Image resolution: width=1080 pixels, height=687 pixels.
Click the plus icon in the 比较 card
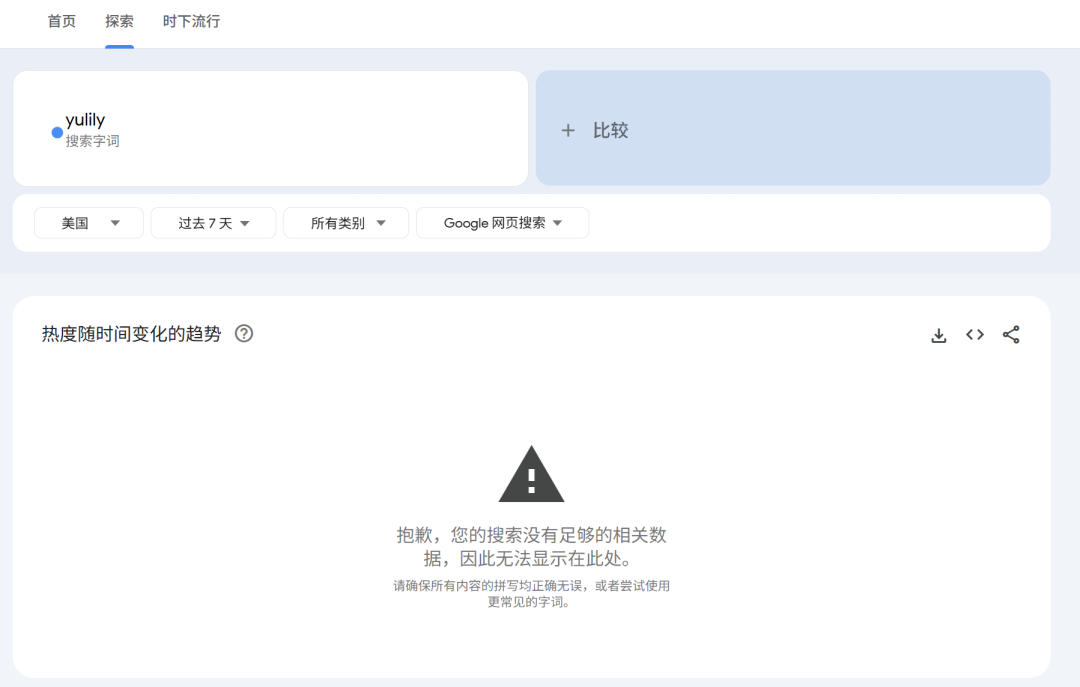[x=568, y=130]
